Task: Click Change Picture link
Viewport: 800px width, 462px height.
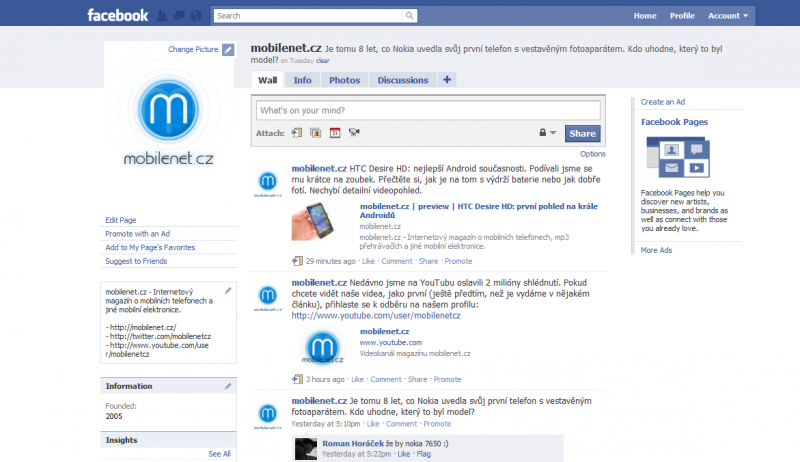Action: [193, 49]
